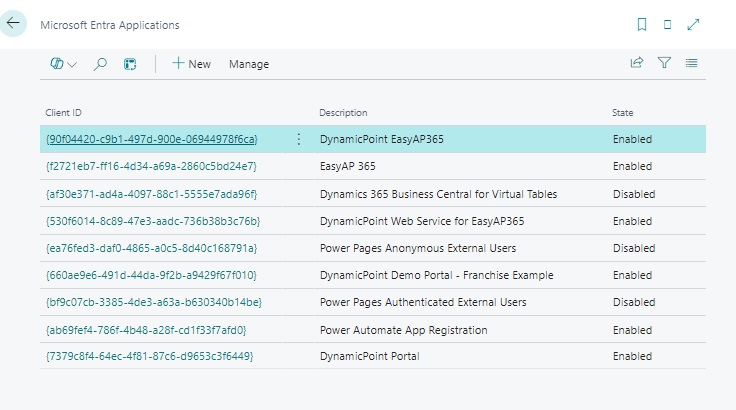
Task: Click Disabled state of Anonymous External Users
Action: (634, 248)
